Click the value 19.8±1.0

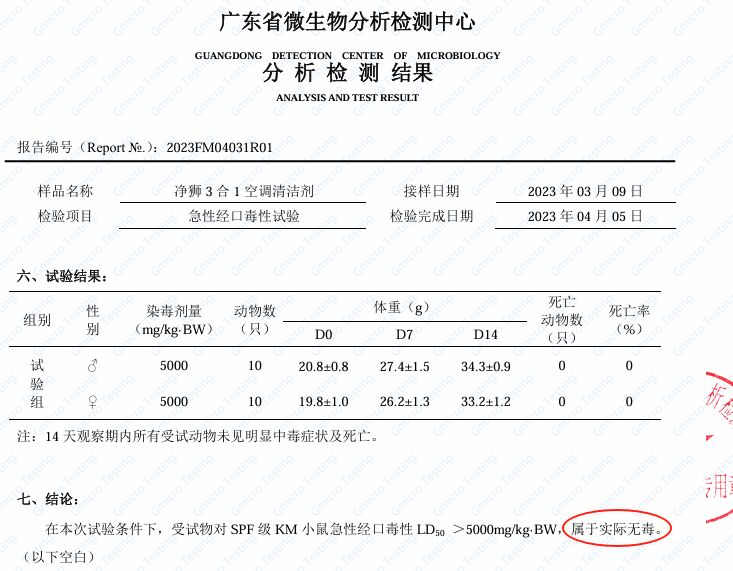[323, 402]
